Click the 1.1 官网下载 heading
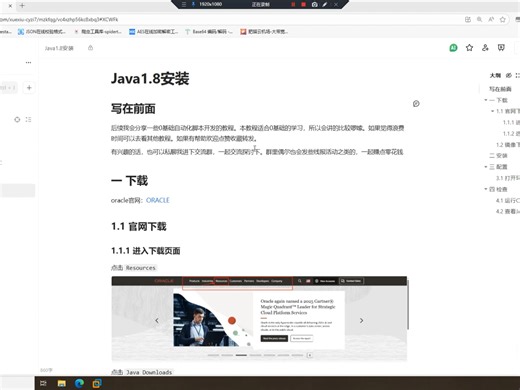 (x=139, y=227)
